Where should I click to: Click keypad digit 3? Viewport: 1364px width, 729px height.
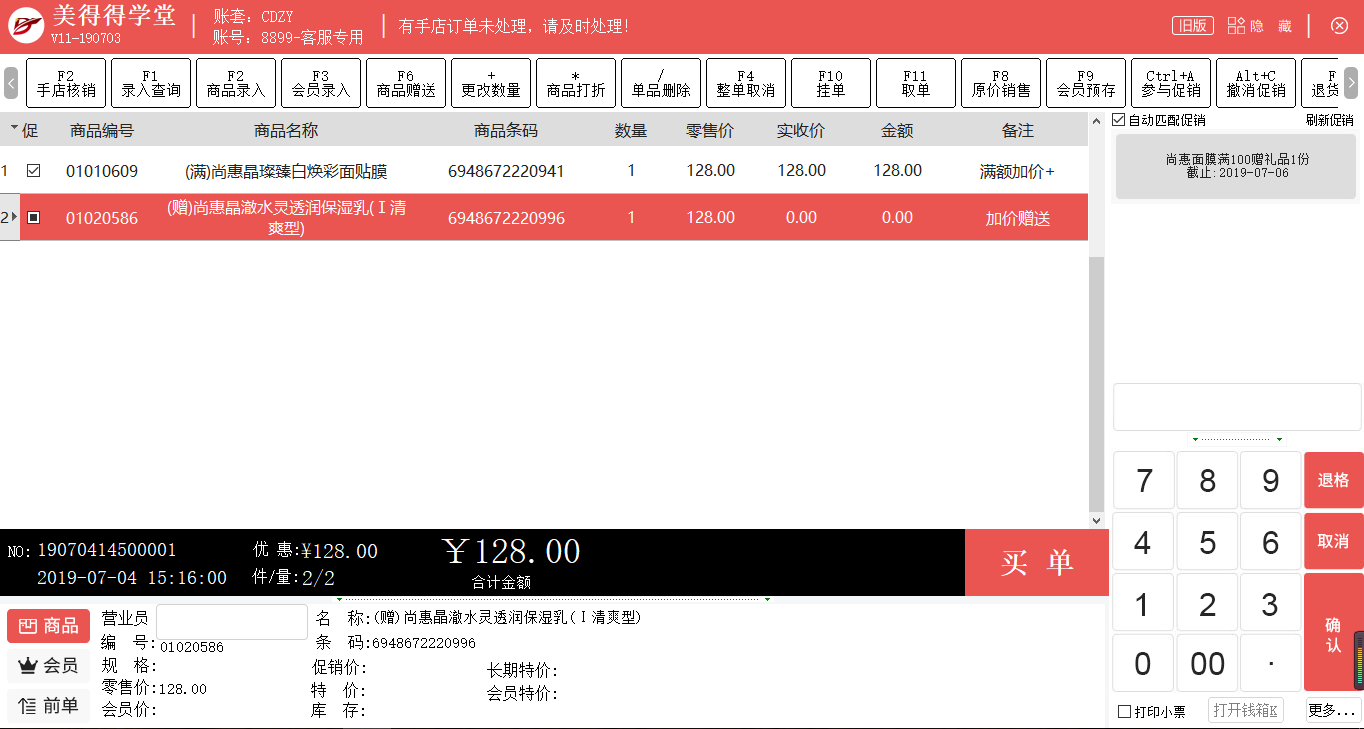1270,603
